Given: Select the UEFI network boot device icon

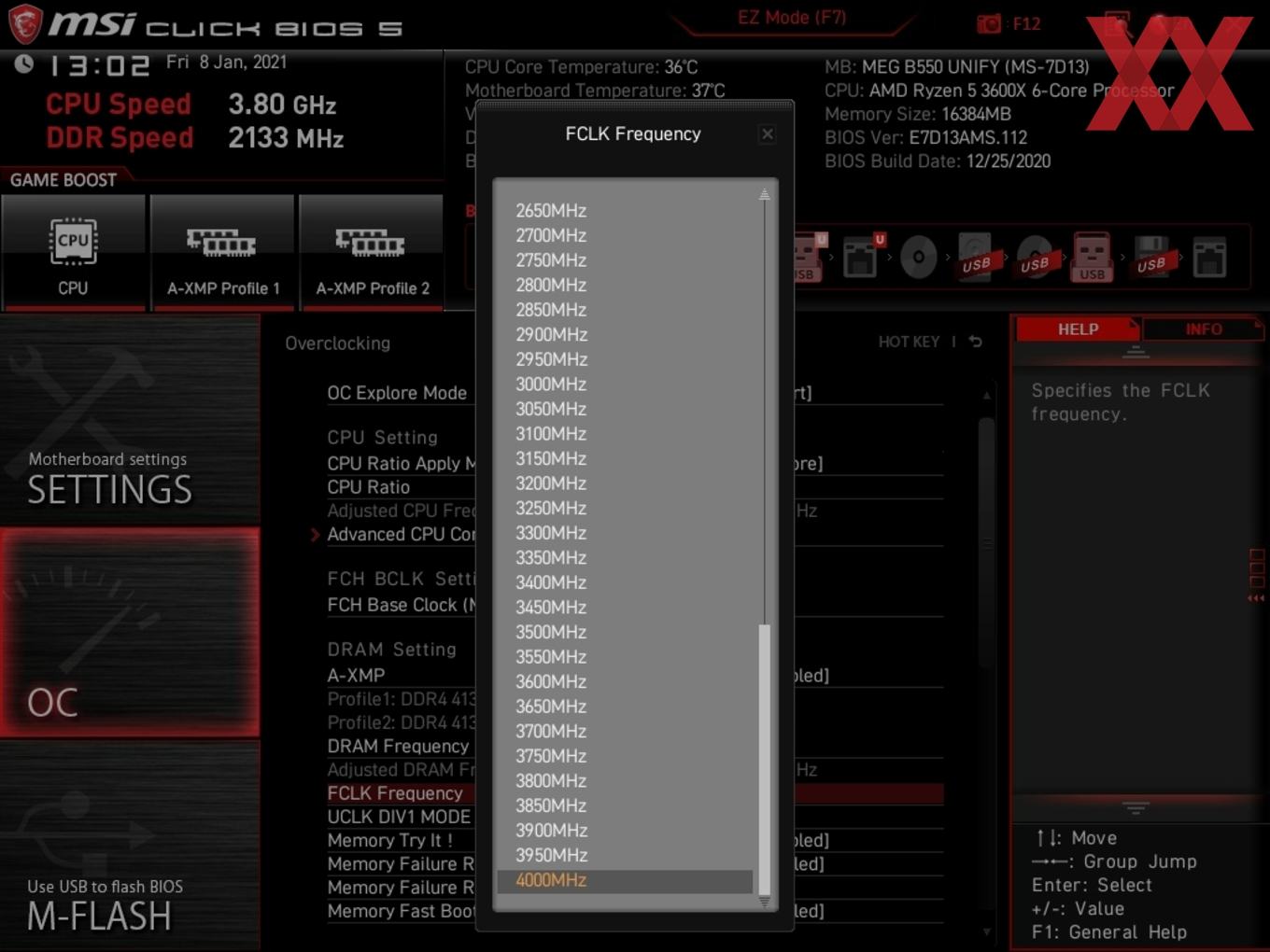Looking at the screenshot, I should click(861, 257).
